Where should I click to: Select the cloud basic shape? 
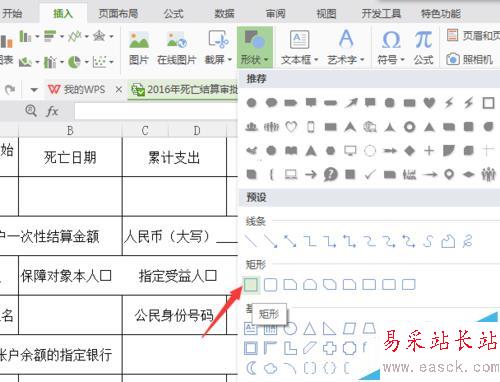pos(270,368)
